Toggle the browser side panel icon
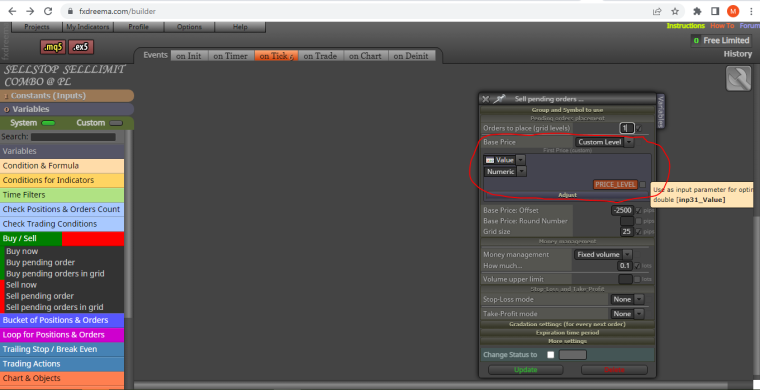Image resolution: width=760 pixels, height=390 pixels. pos(715,11)
